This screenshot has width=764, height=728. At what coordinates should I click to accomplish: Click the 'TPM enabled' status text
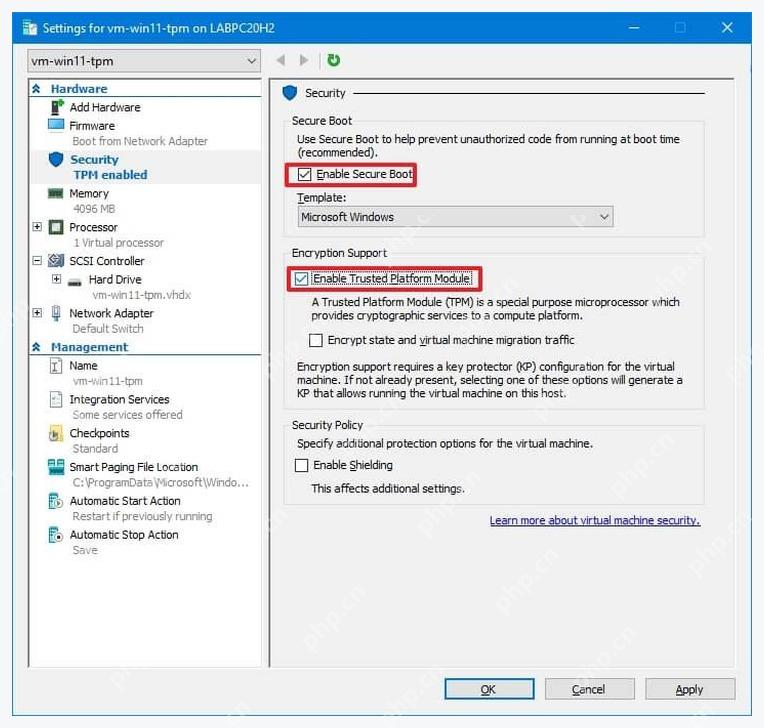pos(110,174)
